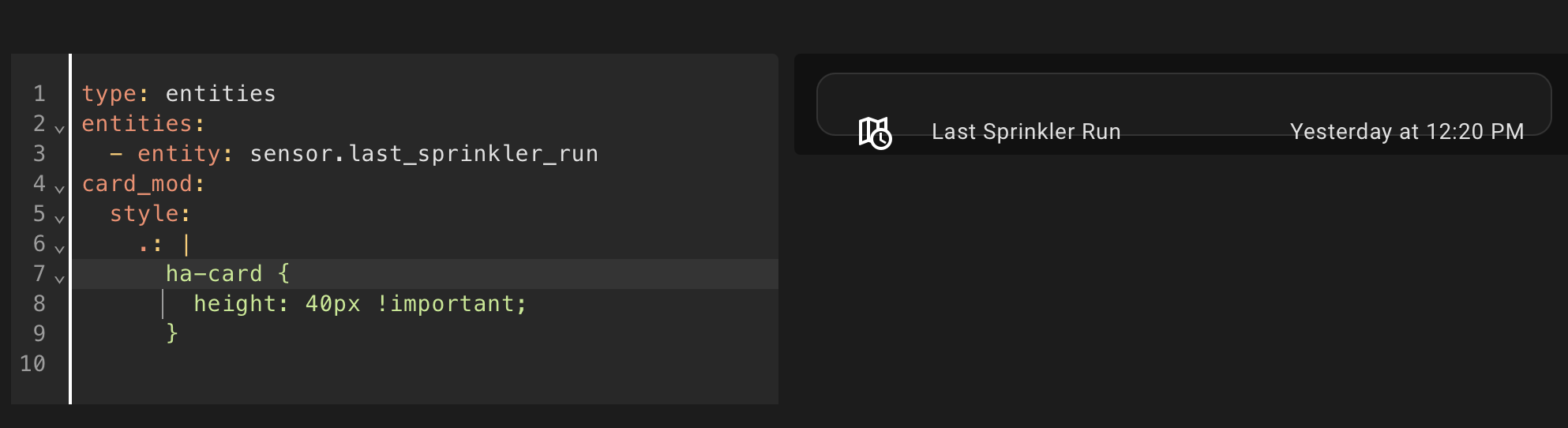Fold the '.: |' block chevron
The width and height of the screenshot is (1568, 428).
59,248
